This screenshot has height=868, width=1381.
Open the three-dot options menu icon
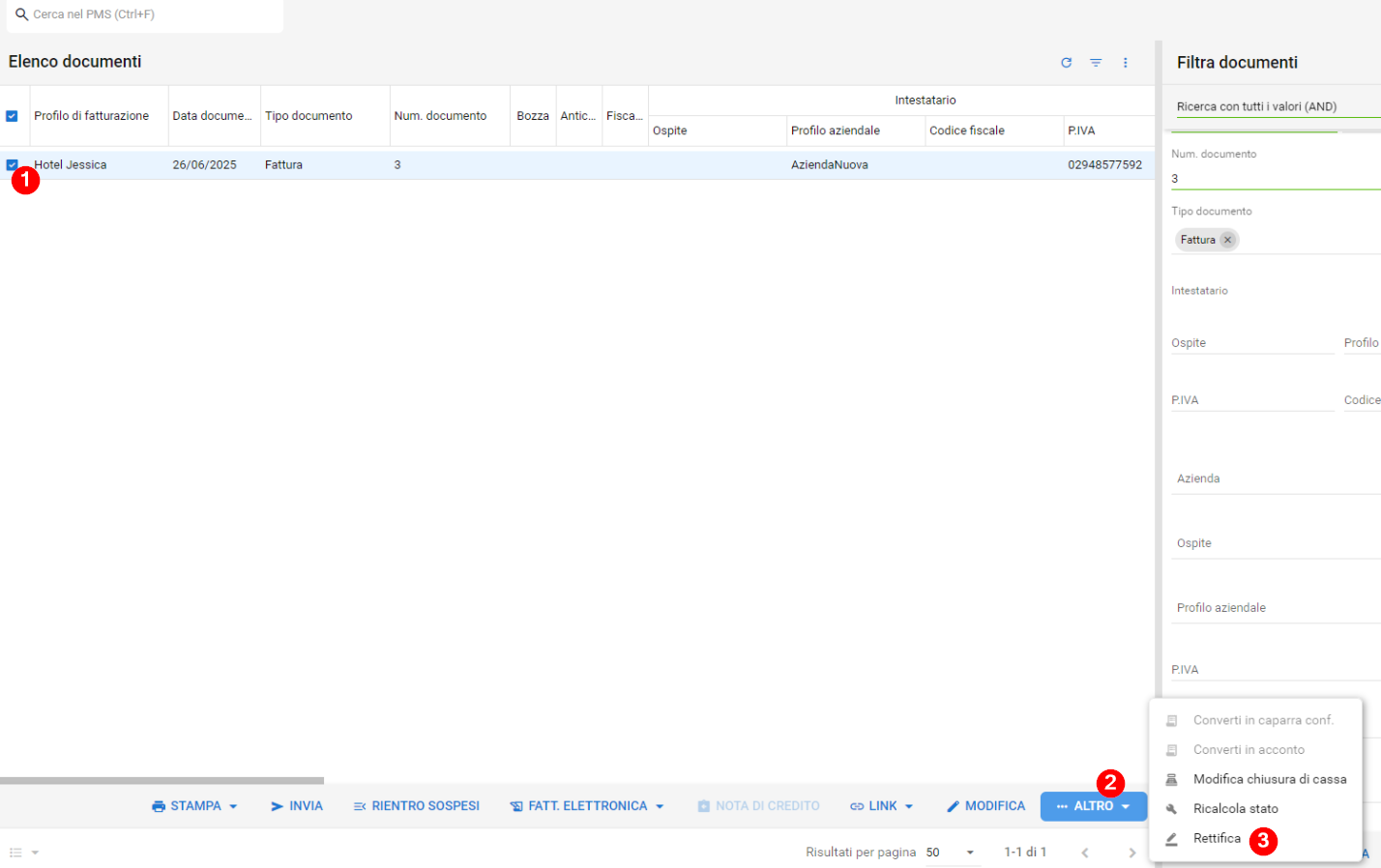tap(1125, 63)
